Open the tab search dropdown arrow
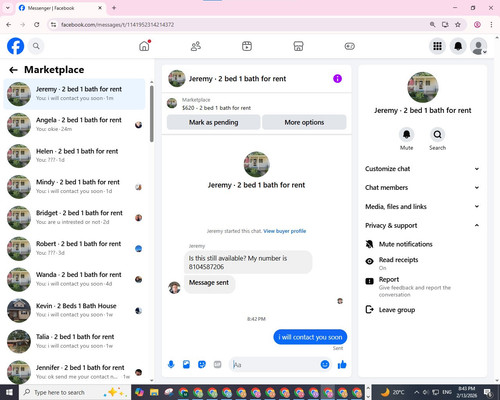Image resolution: width=500 pixels, height=400 pixels. (8, 8)
